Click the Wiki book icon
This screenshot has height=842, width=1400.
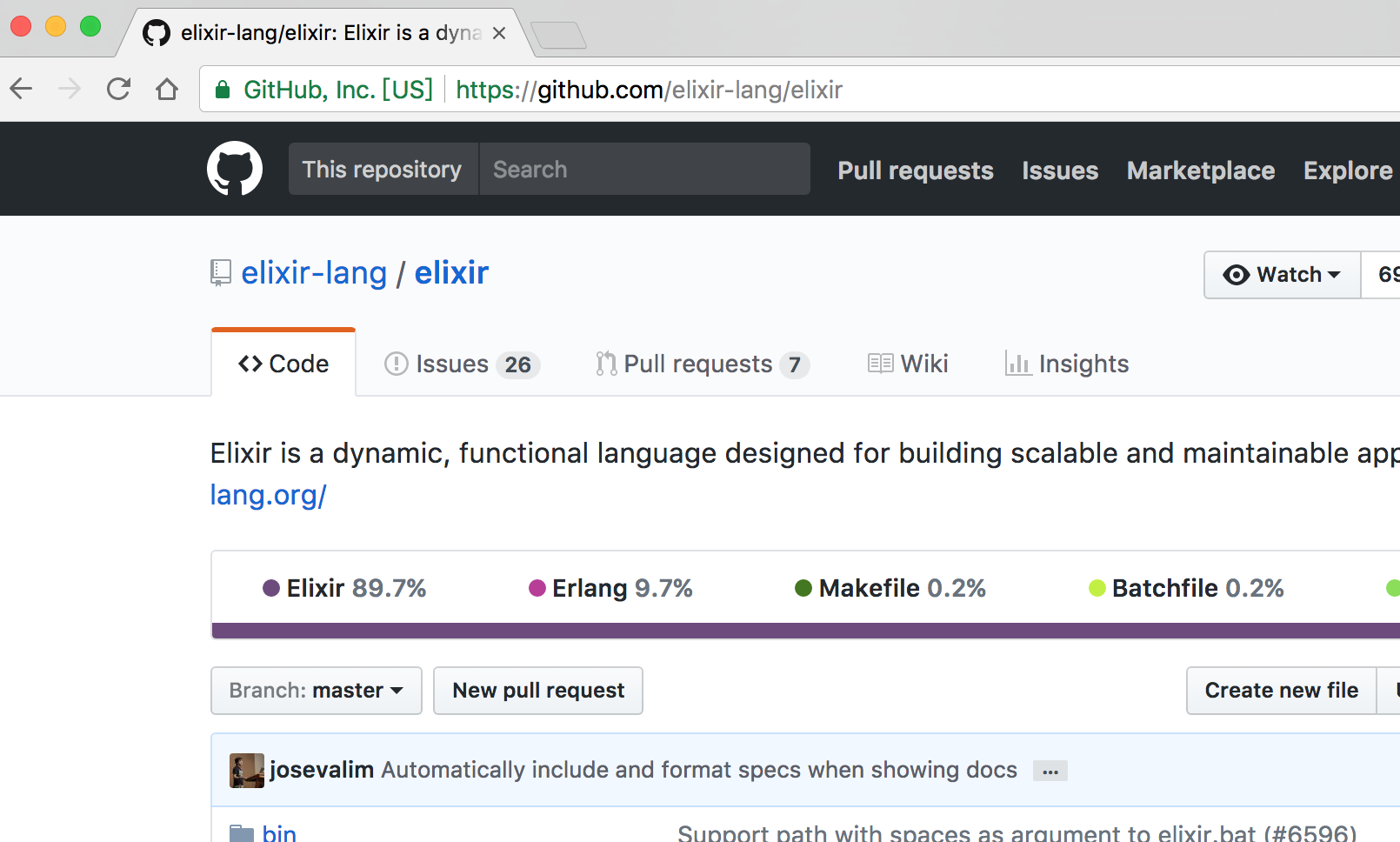click(x=880, y=363)
